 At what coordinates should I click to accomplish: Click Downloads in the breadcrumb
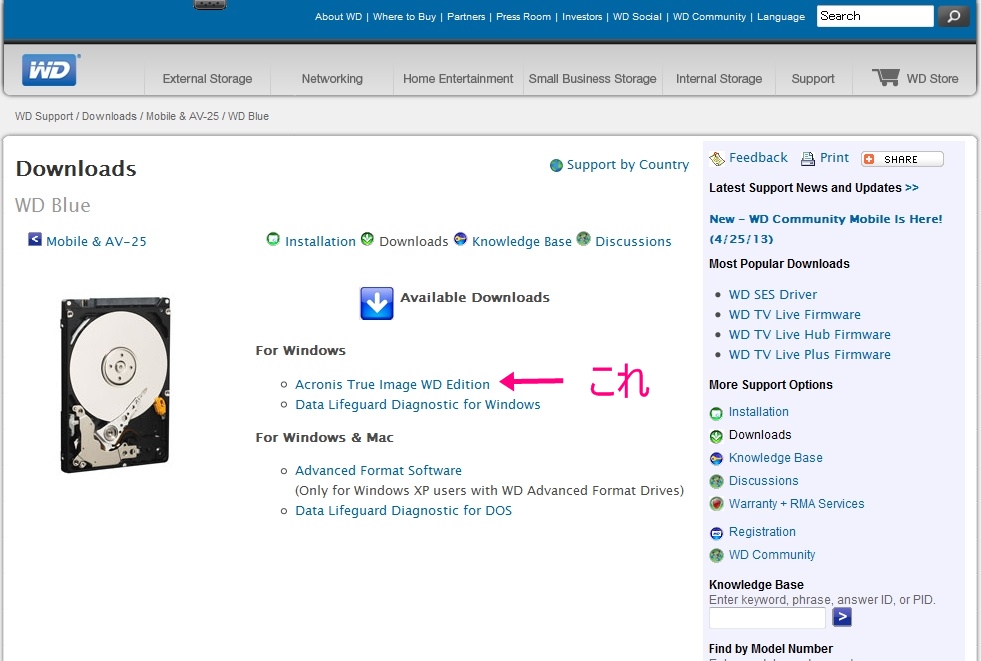(x=109, y=116)
